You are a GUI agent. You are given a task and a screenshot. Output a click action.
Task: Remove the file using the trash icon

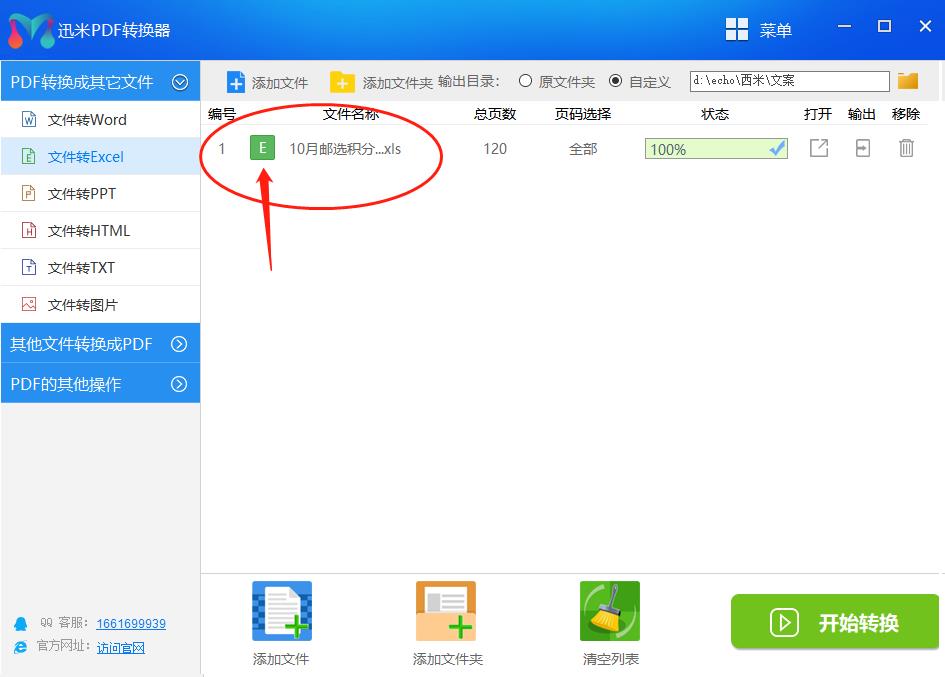(906, 148)
